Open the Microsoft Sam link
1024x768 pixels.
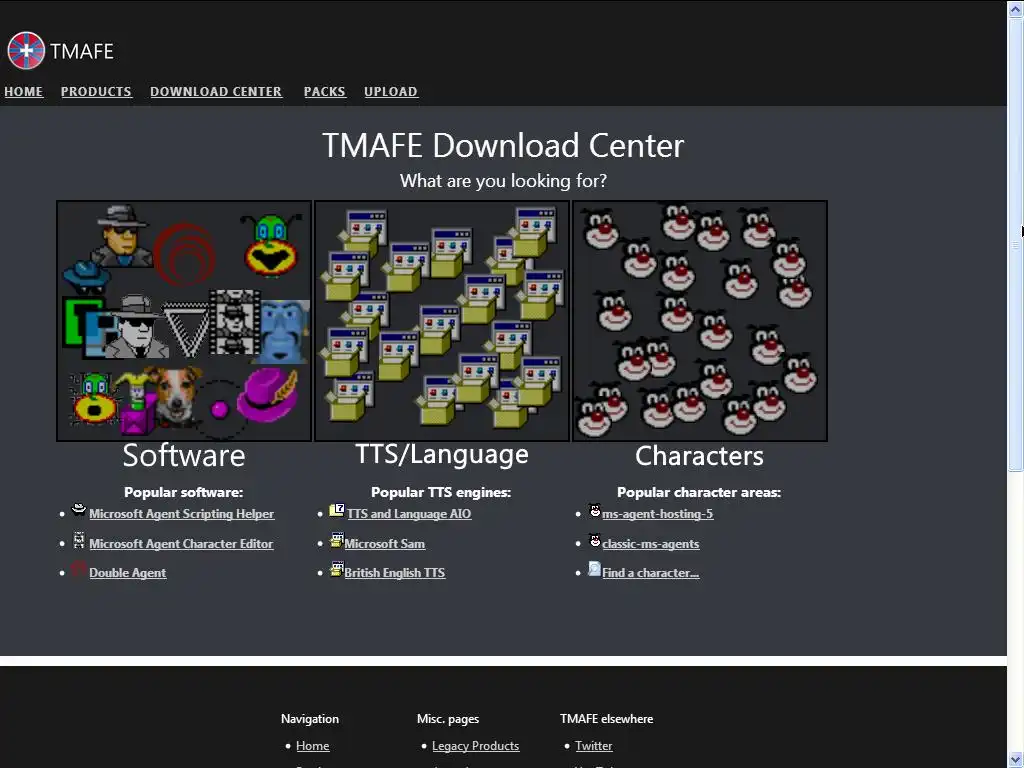385,544
